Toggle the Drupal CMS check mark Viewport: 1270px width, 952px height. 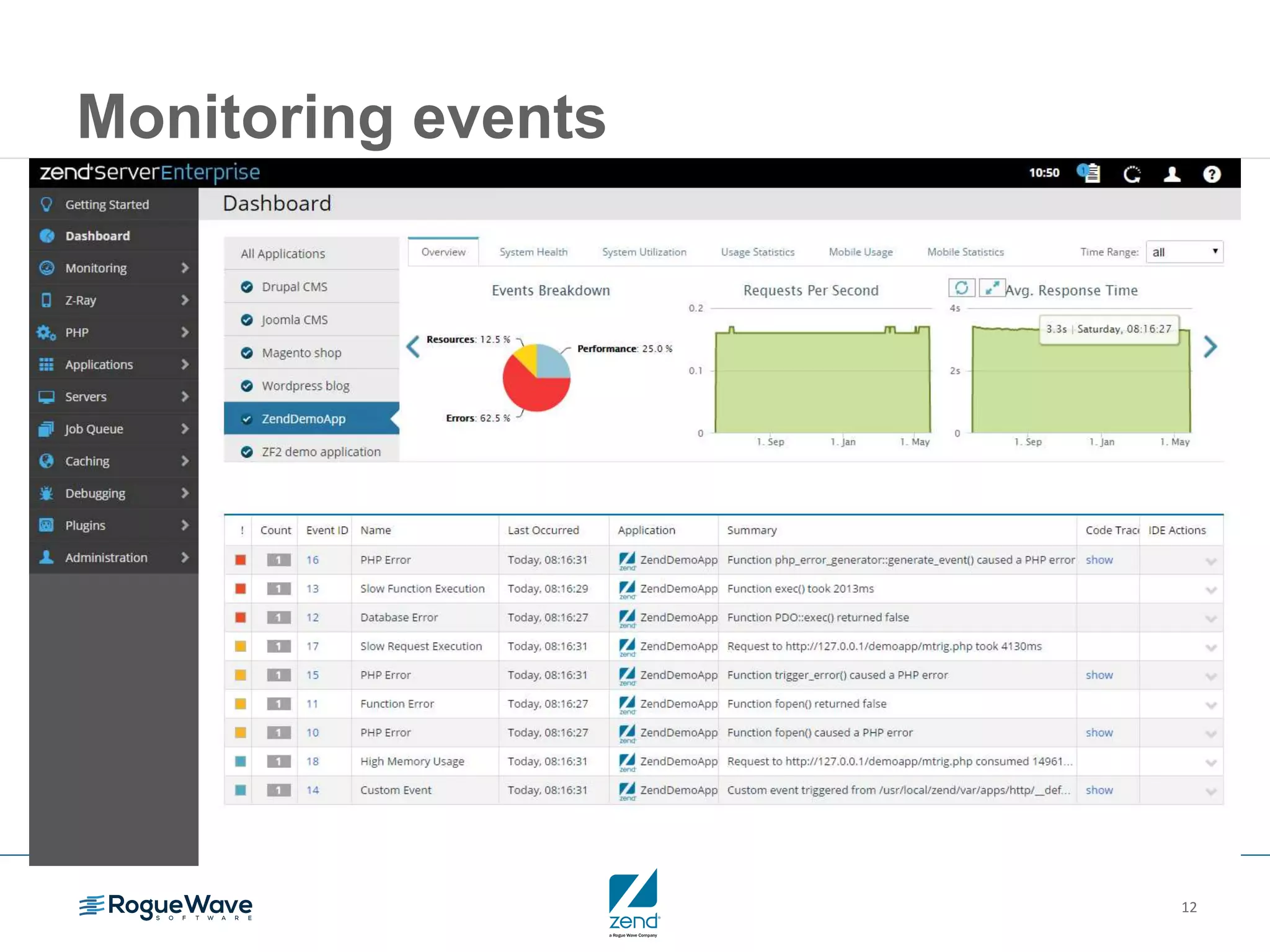pyautogui.click(x=247, y=287)
